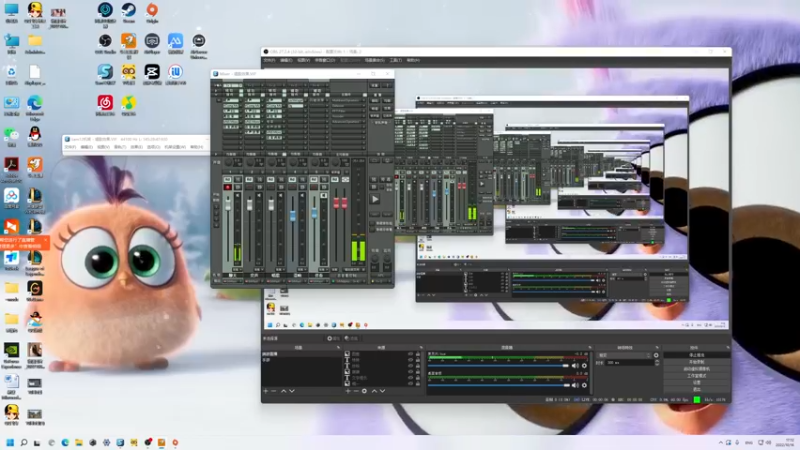Pop out the OBS Audio Mixer dock panel
The width and height of the screenshot is (800, 450).
pyautogui.click(x=590, y=347)
